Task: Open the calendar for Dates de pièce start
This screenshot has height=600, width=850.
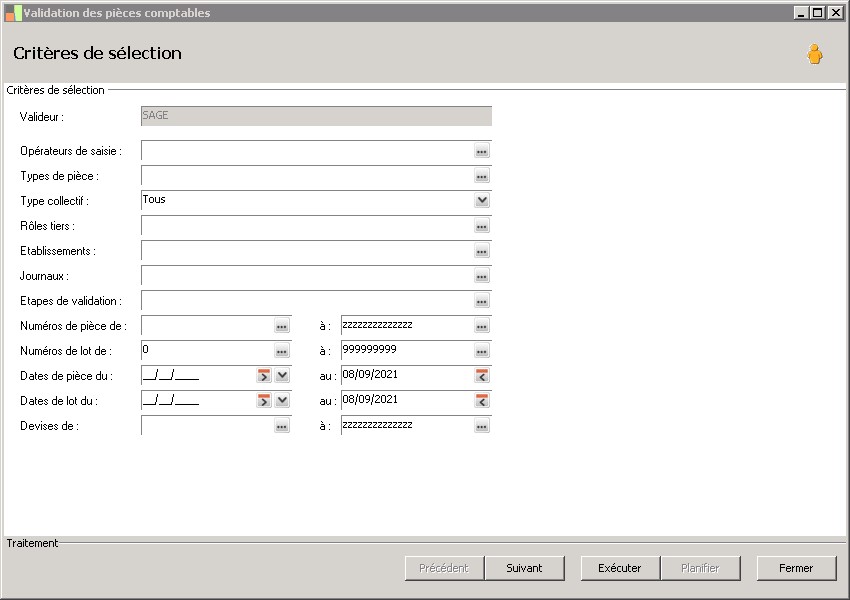Action: click(264, 376)
